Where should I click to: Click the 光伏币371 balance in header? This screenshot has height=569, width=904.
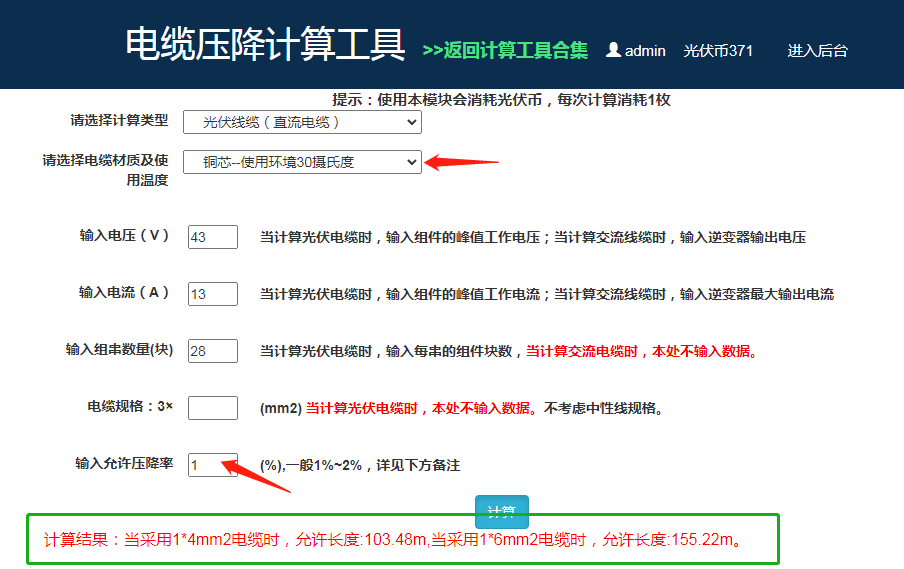pos(718,51)
